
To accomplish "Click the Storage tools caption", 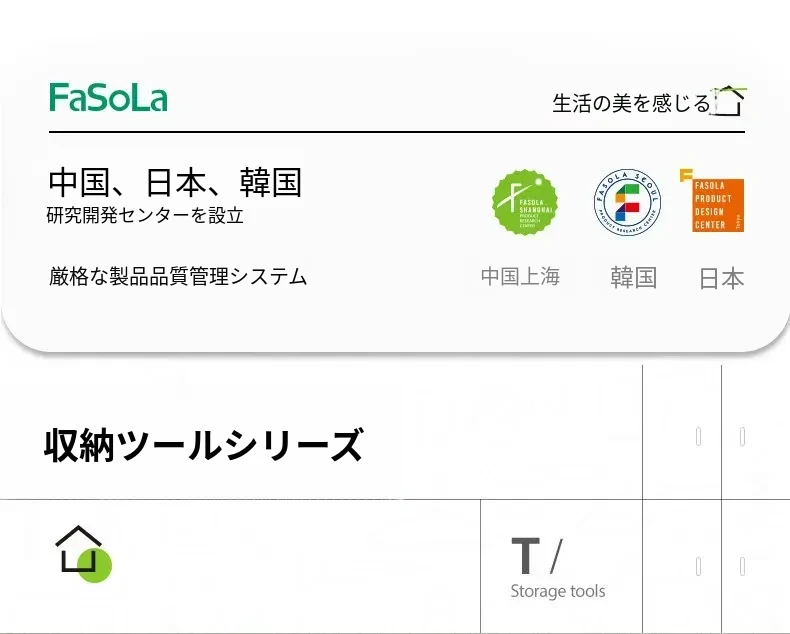I will [557, 591].
